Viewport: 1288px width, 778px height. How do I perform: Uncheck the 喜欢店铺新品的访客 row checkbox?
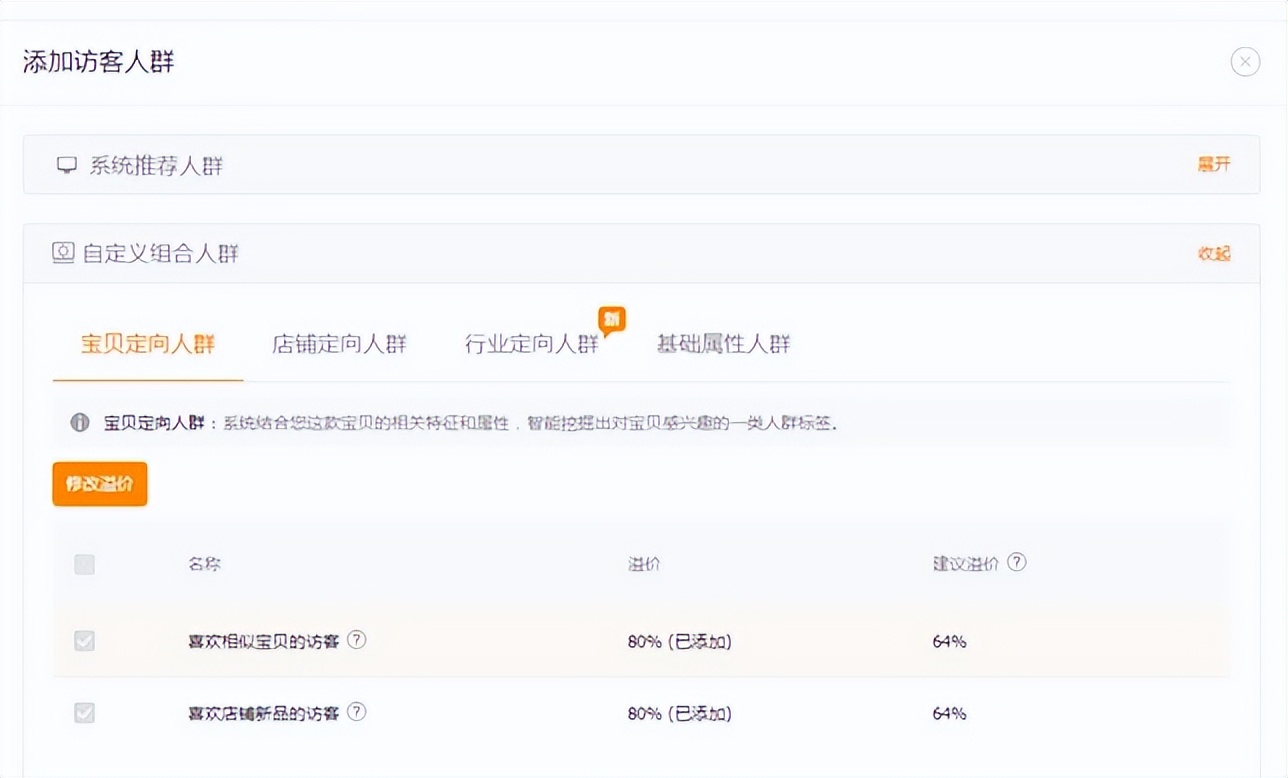click(84, 713)
